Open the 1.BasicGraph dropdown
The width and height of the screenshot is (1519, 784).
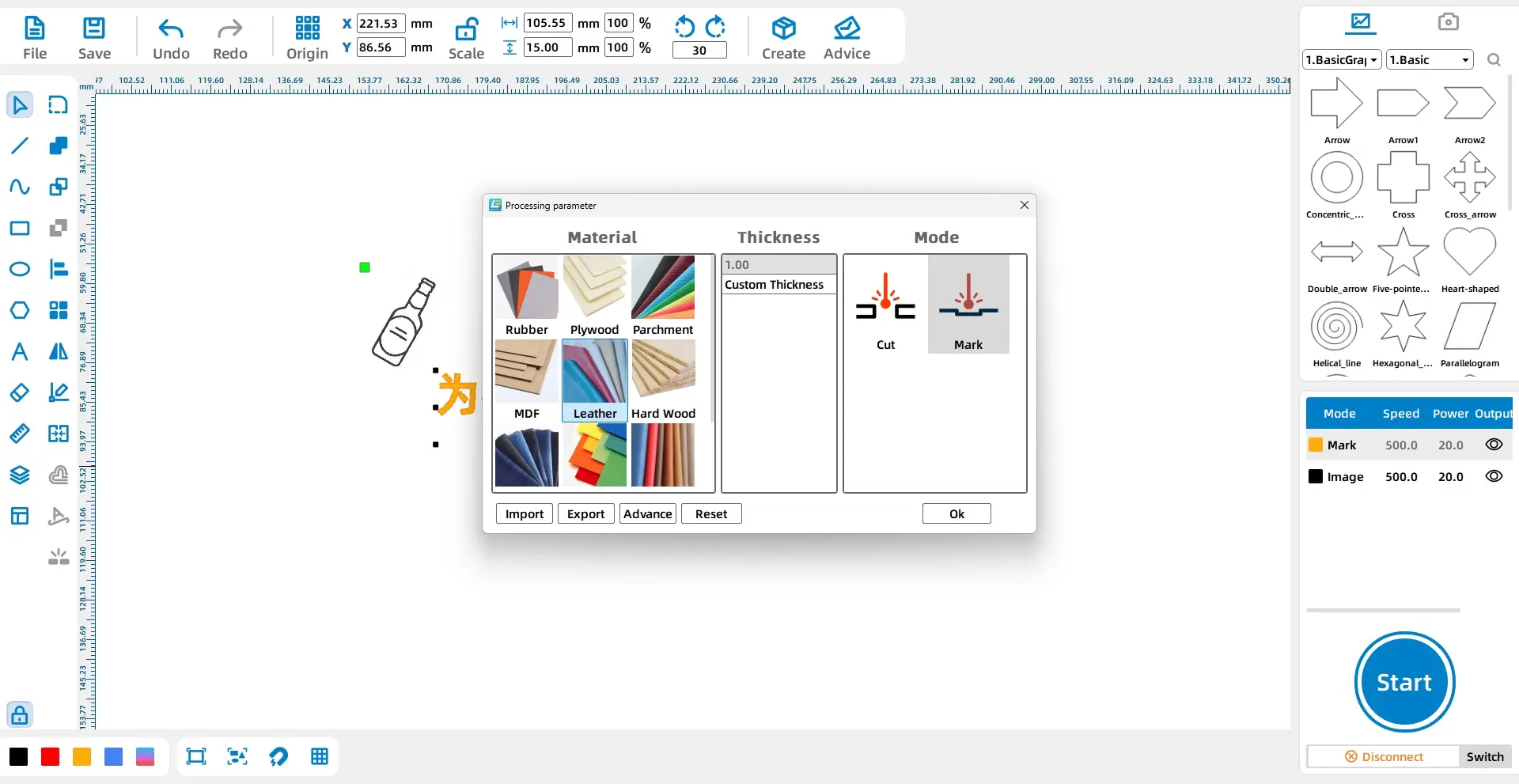tap(1342, 60)
